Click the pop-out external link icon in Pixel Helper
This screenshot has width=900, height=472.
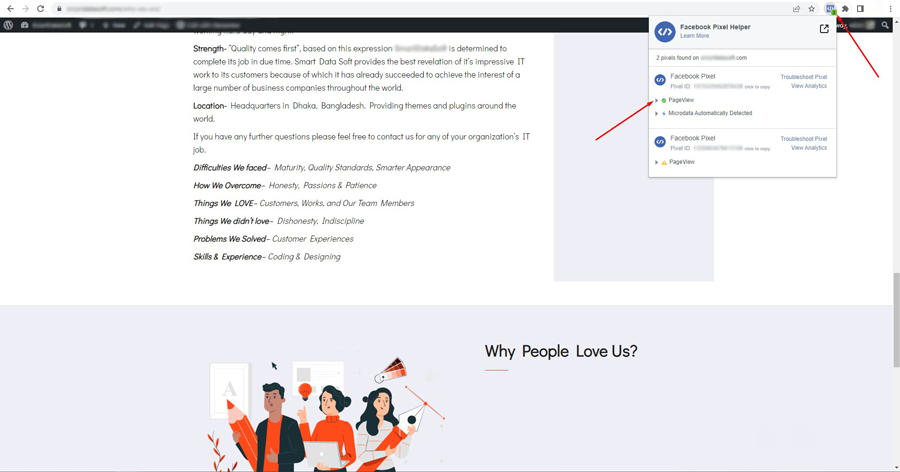(x=824, y=29)
